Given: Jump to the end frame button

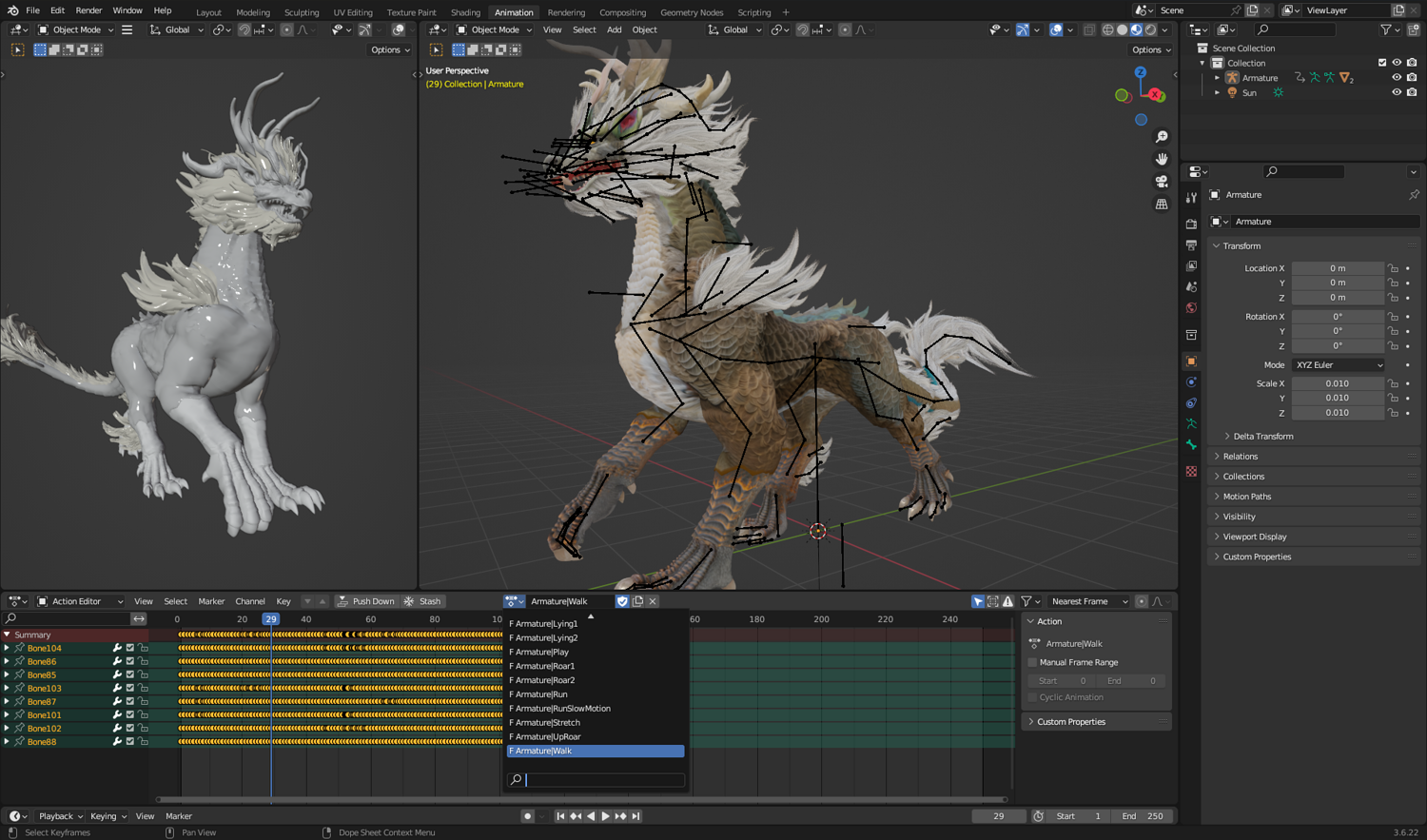Looking at the screenshot, I should coord(636,816).
